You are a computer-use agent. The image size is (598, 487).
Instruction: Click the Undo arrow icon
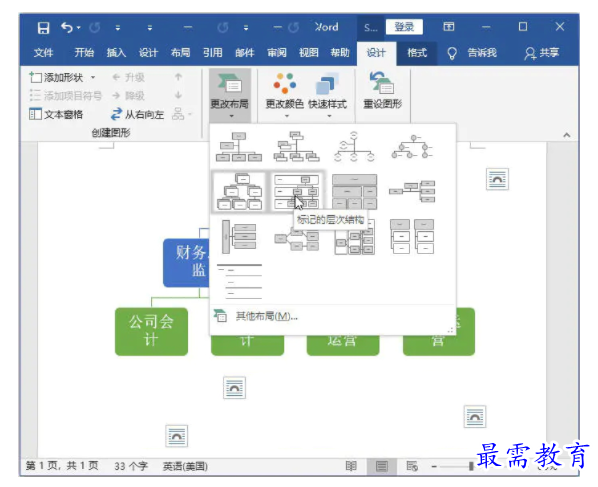[x=67, y=27]
